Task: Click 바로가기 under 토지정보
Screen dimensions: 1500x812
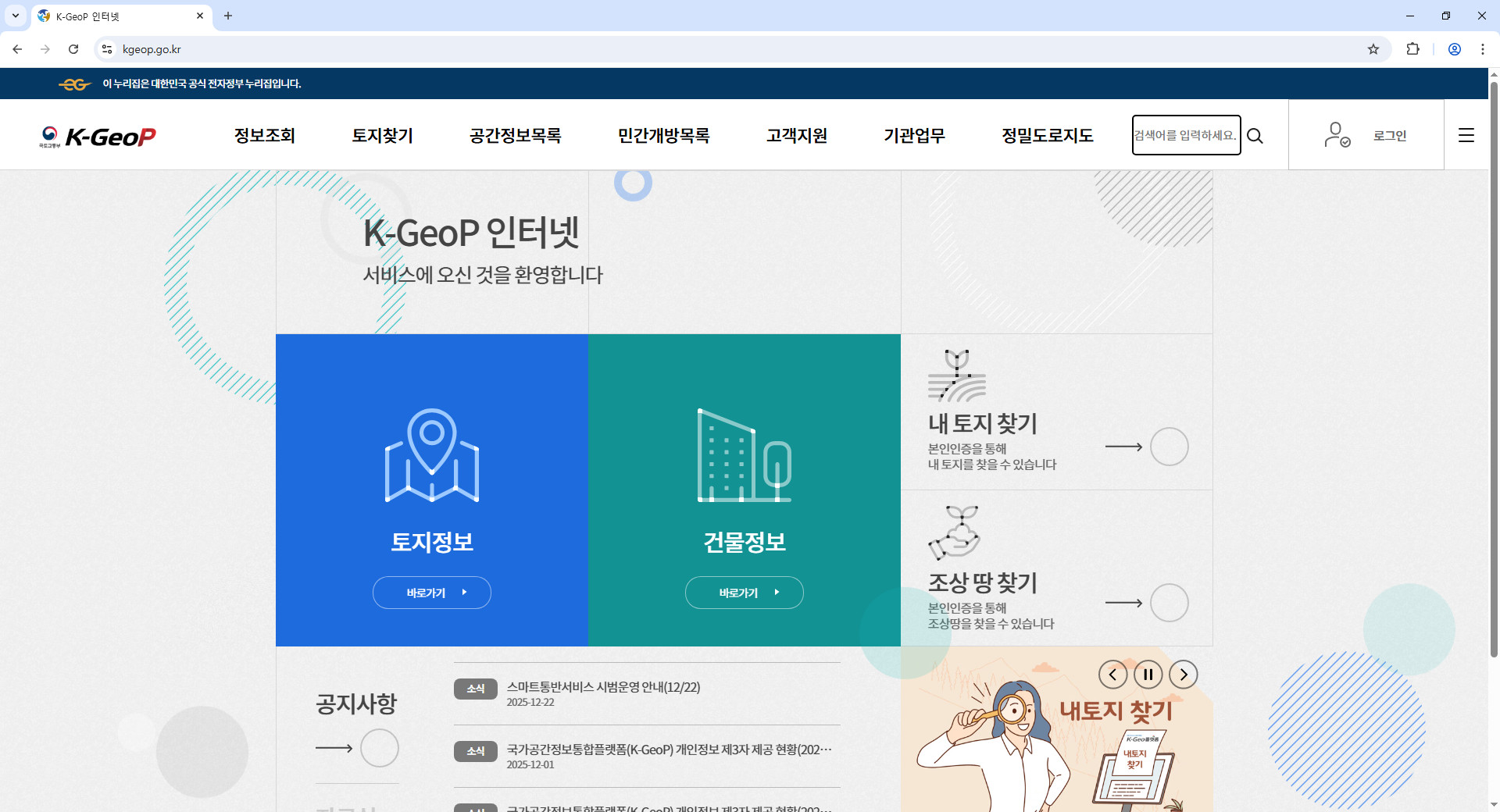Action: point(431,592)
